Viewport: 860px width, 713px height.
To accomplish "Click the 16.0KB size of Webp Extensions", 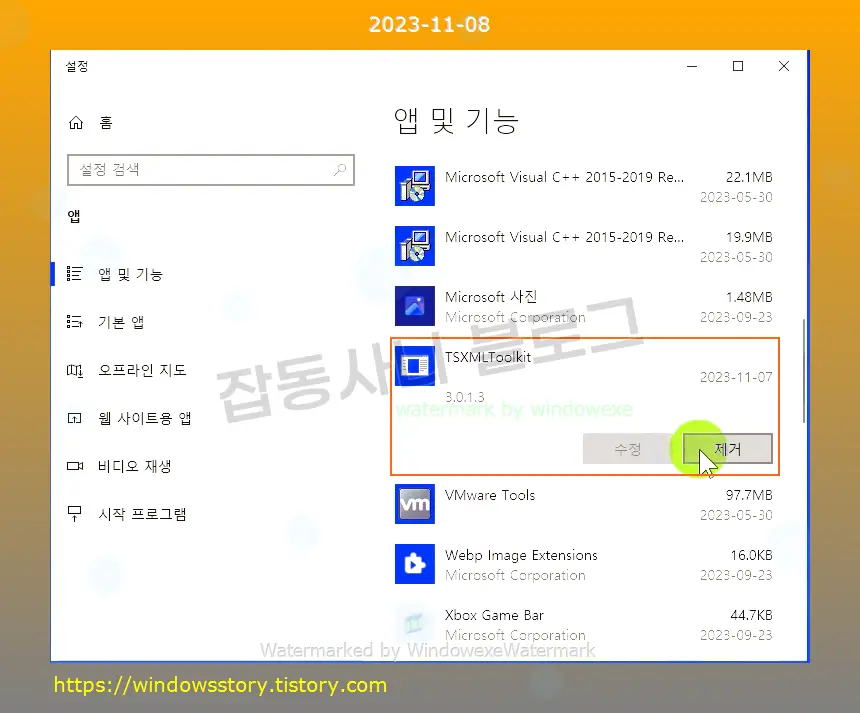I will (751, 555).
